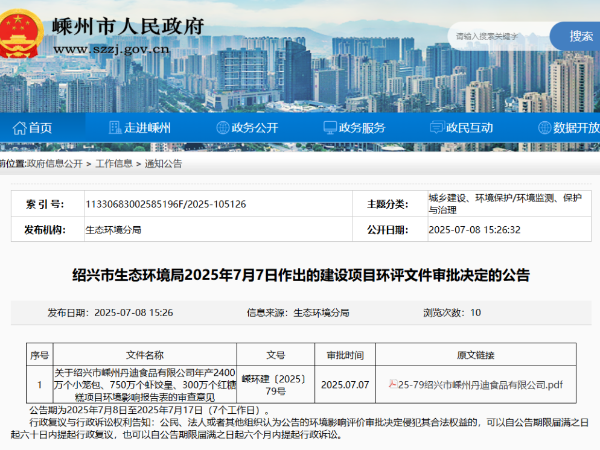600x450 pixels.
Task: Click the home icon beside 首页
Action: pos(17,128)
